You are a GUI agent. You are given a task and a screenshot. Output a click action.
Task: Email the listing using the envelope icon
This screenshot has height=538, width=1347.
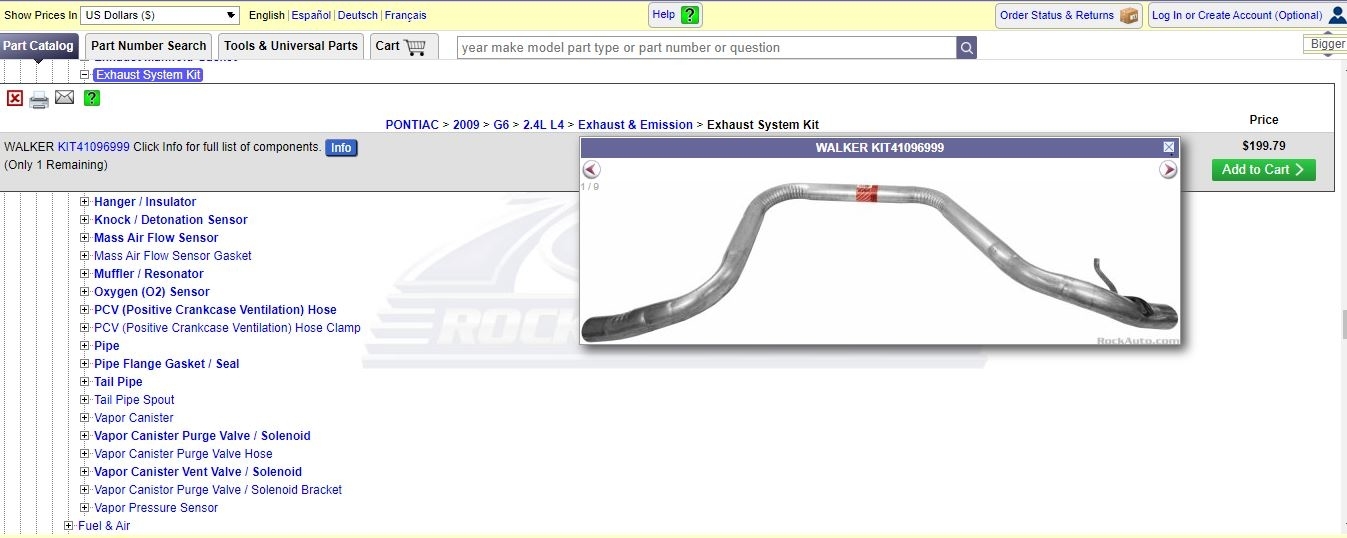[65, 97]
